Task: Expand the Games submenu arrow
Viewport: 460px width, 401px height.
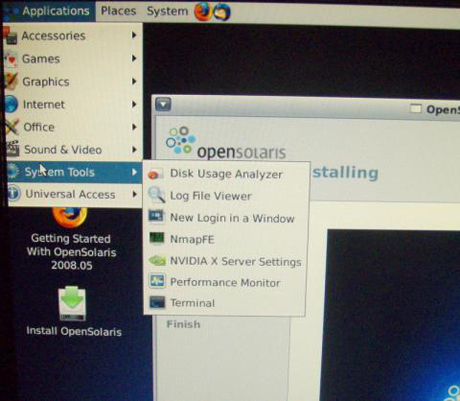Action: [134, 58]
